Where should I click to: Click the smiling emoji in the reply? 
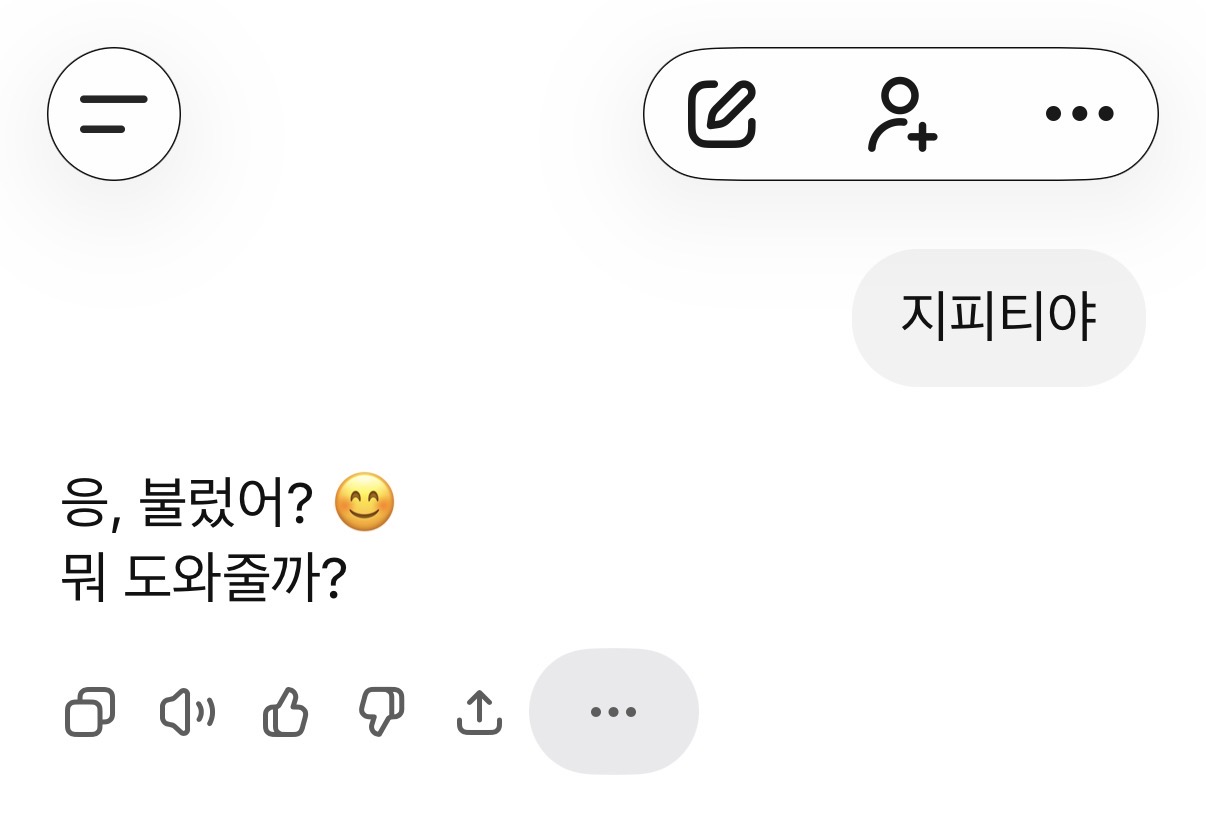pos(364,502)
